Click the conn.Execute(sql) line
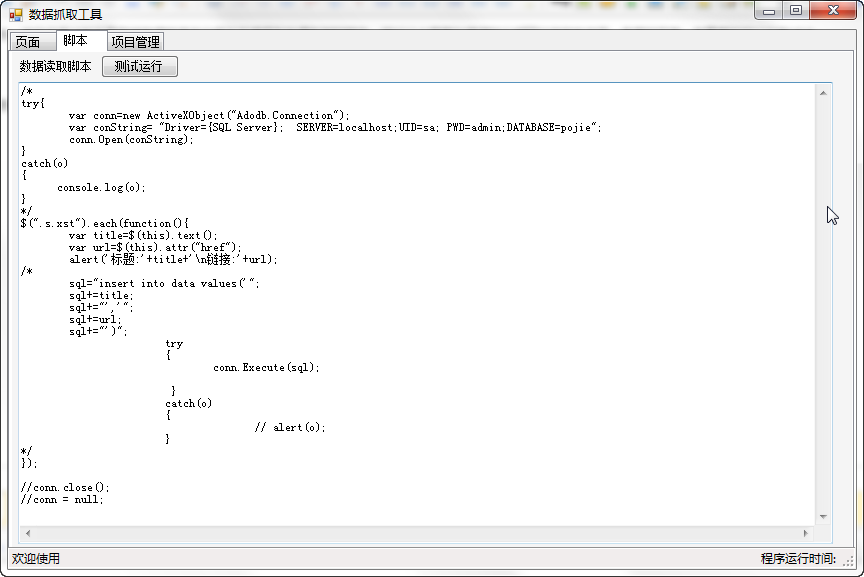This screenshot has height=577, width=864. click(266, 367)
